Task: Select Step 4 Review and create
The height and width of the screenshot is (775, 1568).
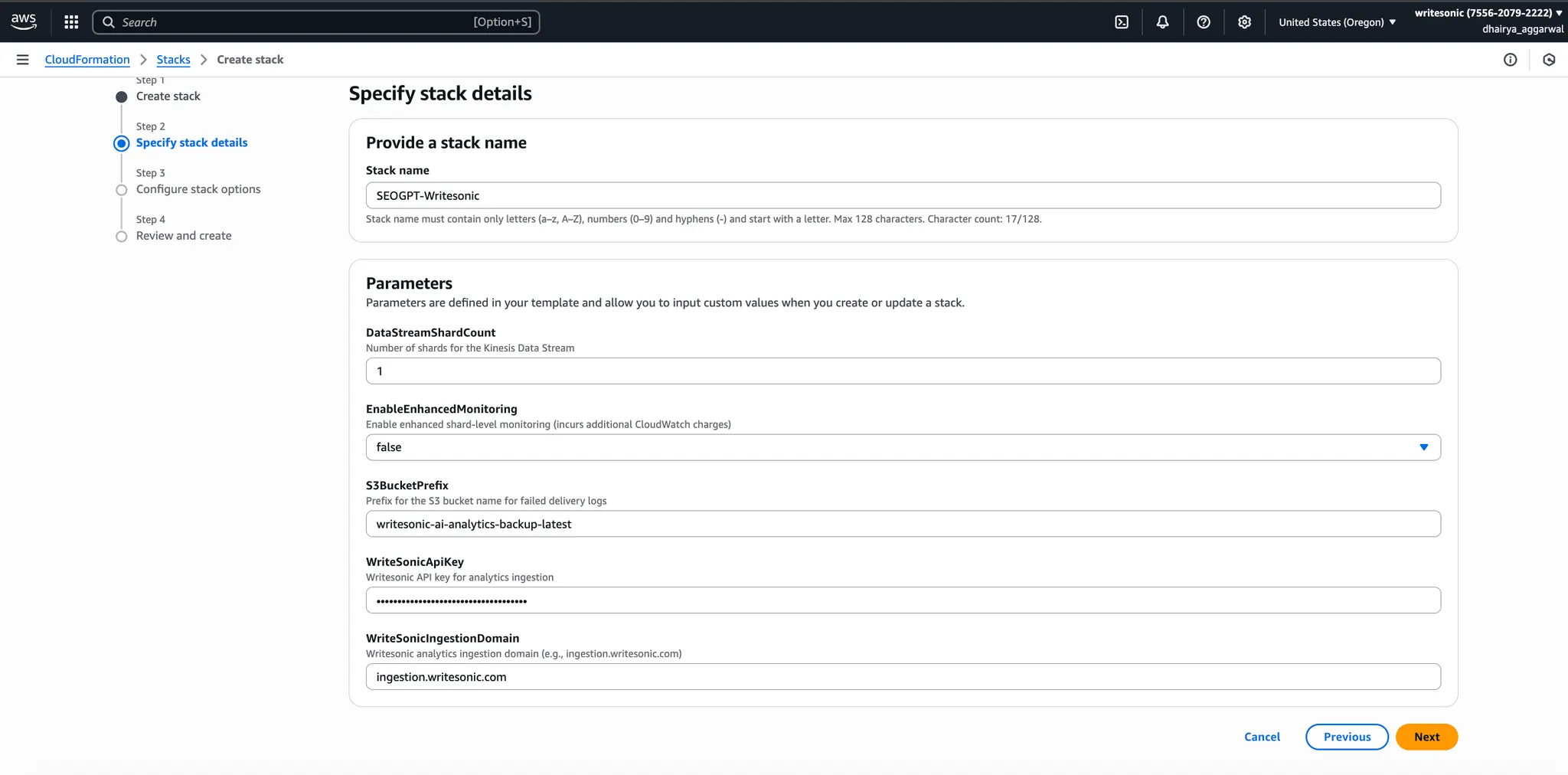Action: tap(184, 236)
